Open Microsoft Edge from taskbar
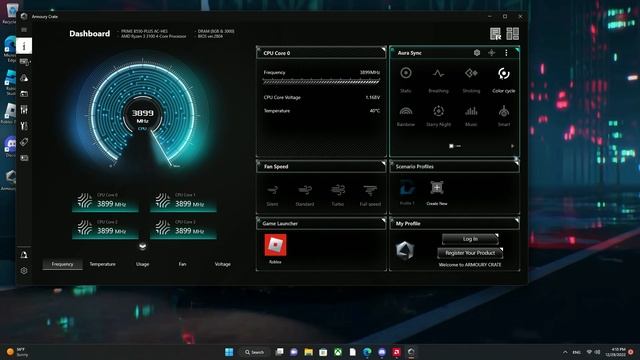Screen dimensions: 640x360 click(x=367, y=352)
